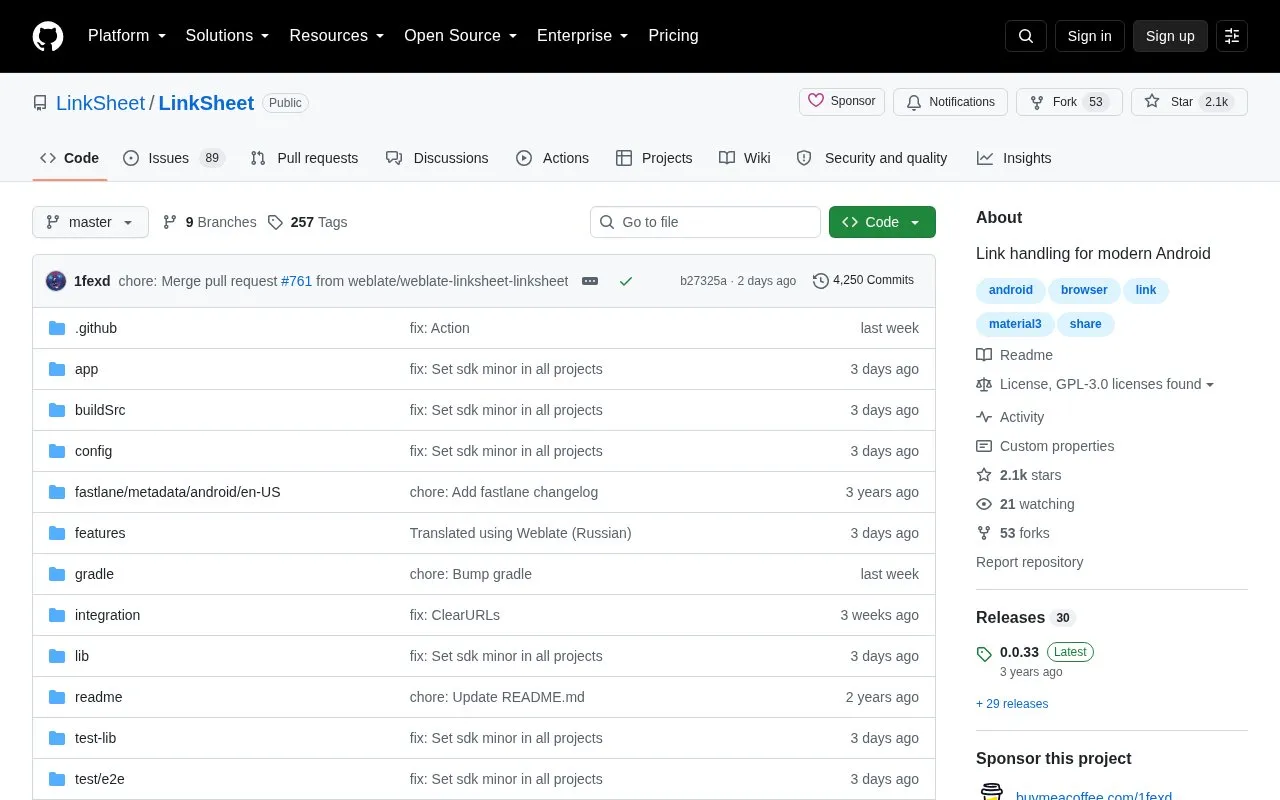
Task: Star the repository with Star button
Action: (1189, 102)
